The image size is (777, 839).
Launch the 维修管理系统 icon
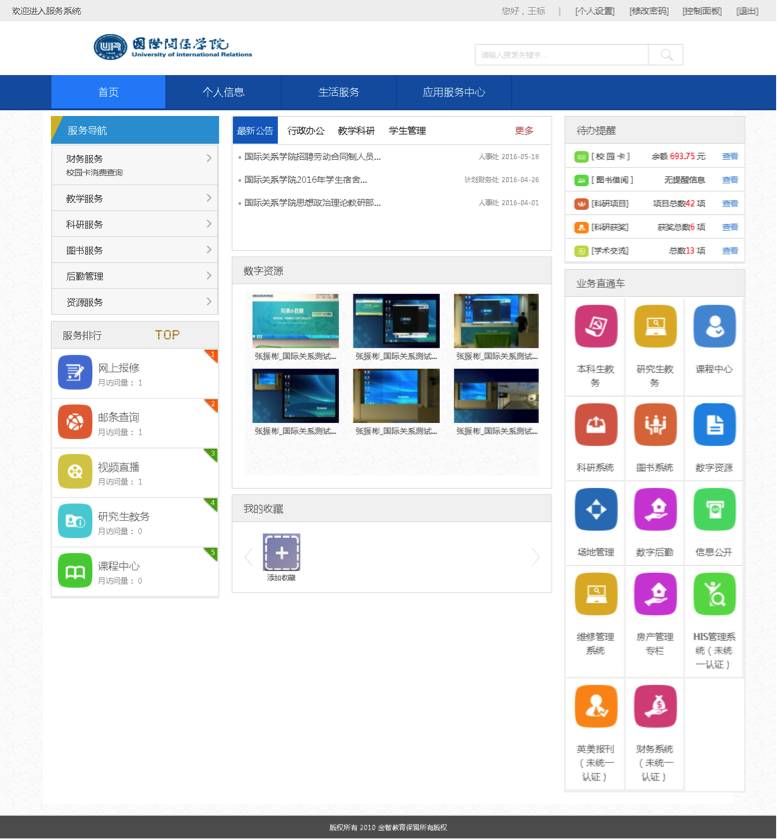(x=596, y=594)
